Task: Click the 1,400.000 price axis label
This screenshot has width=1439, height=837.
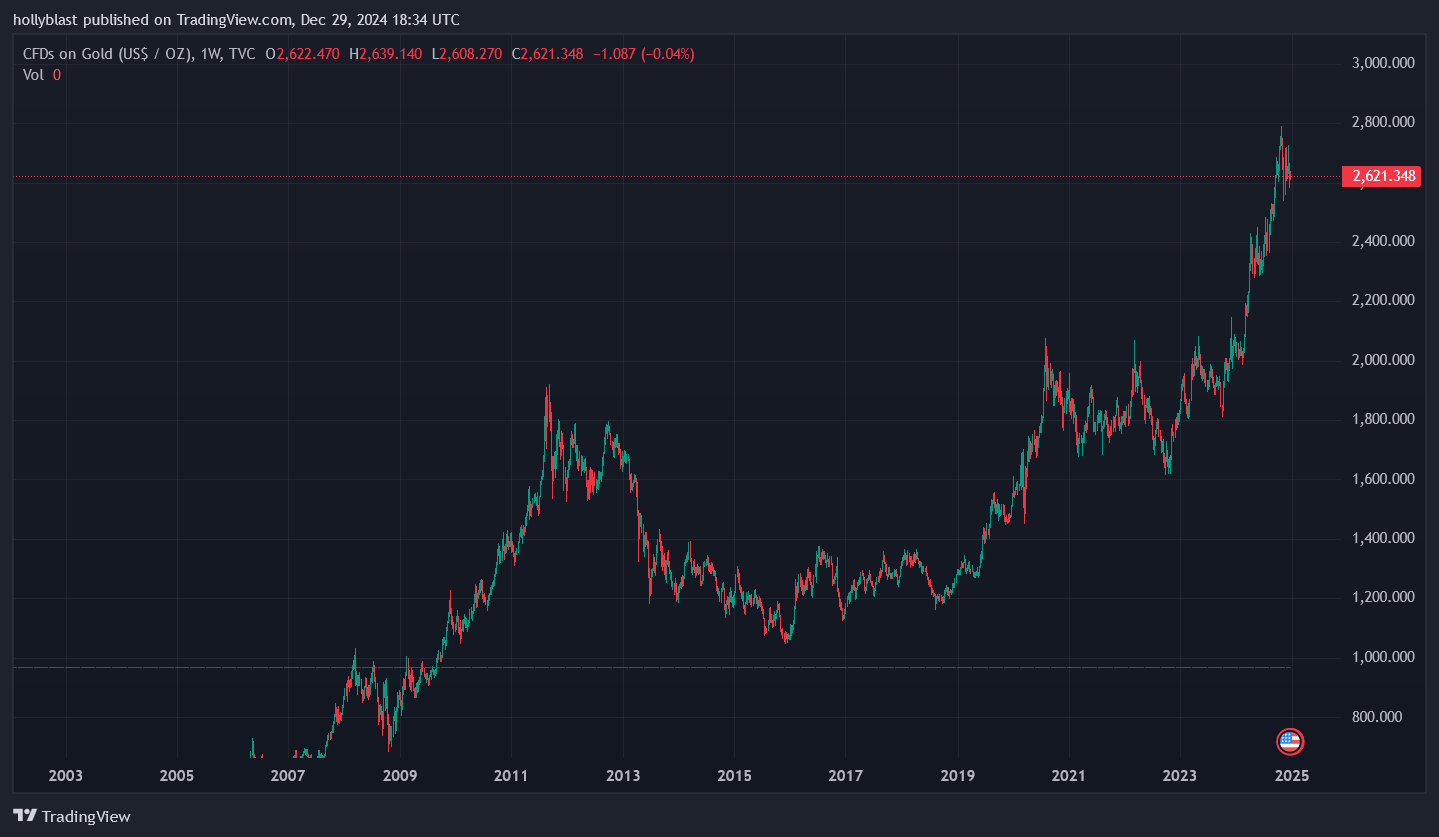Action: [1384, 538]
